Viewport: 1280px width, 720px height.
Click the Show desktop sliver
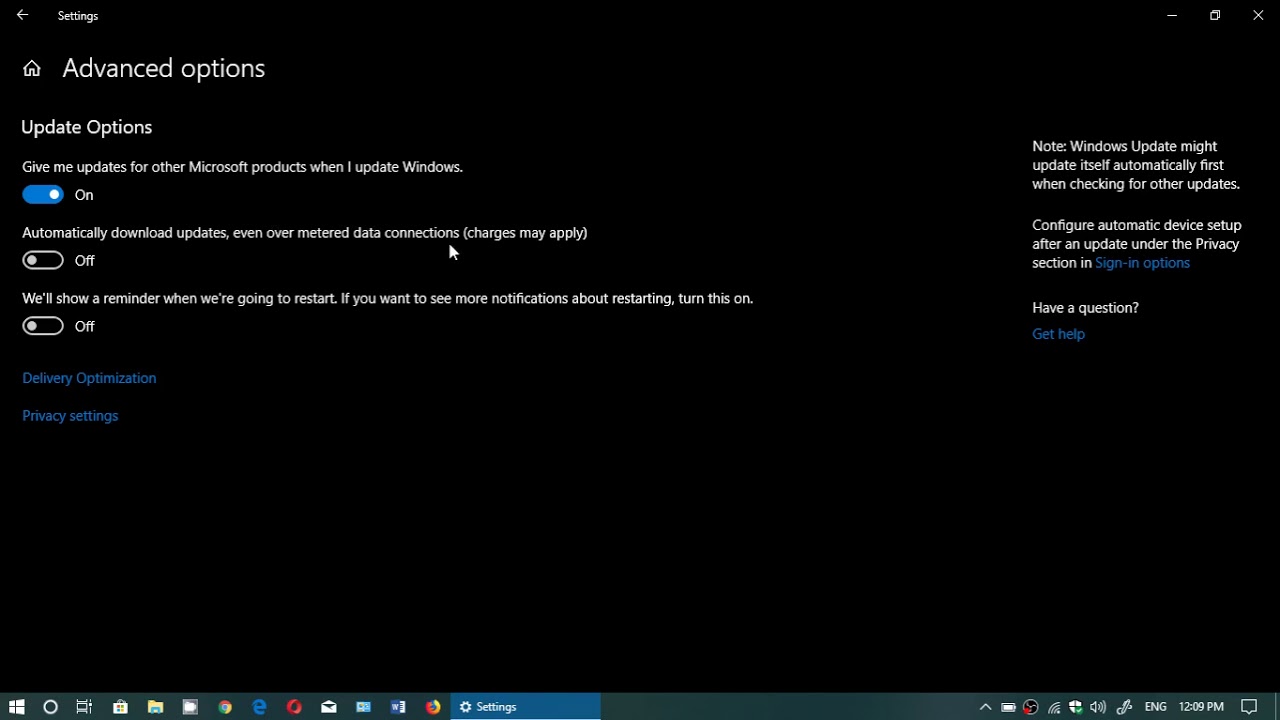tap(1277, 707)
